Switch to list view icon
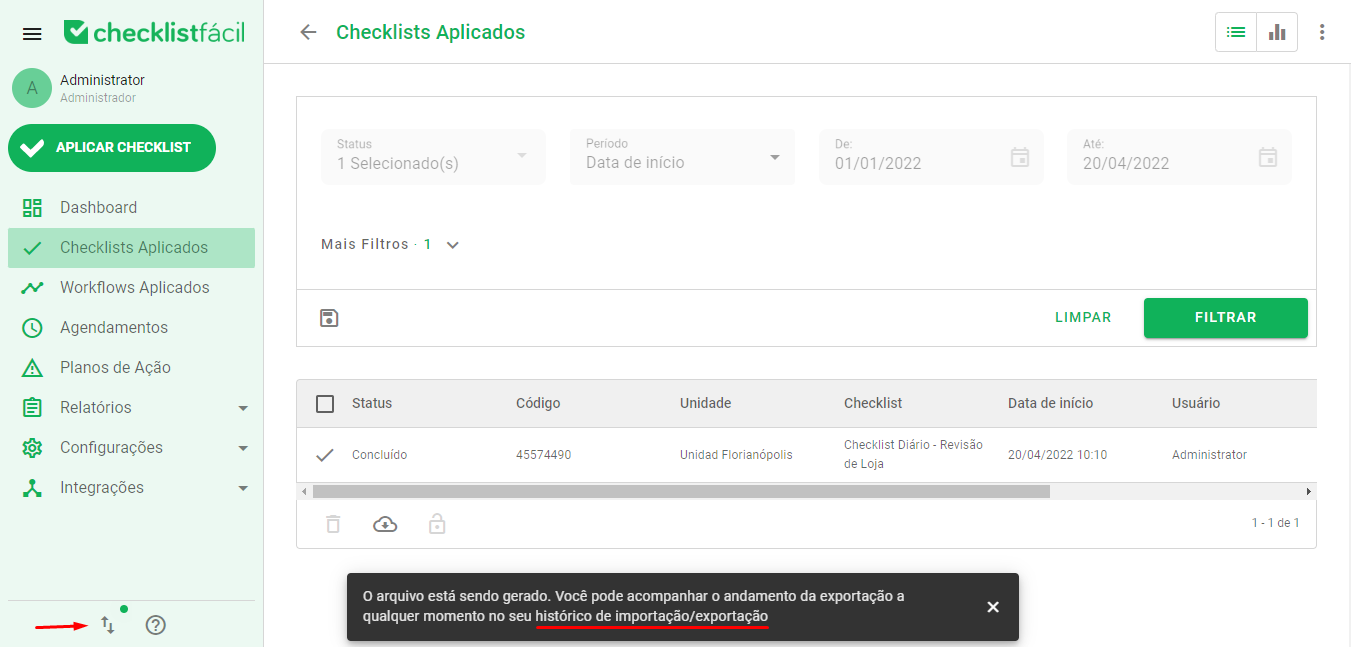 tap(1236, 32)
